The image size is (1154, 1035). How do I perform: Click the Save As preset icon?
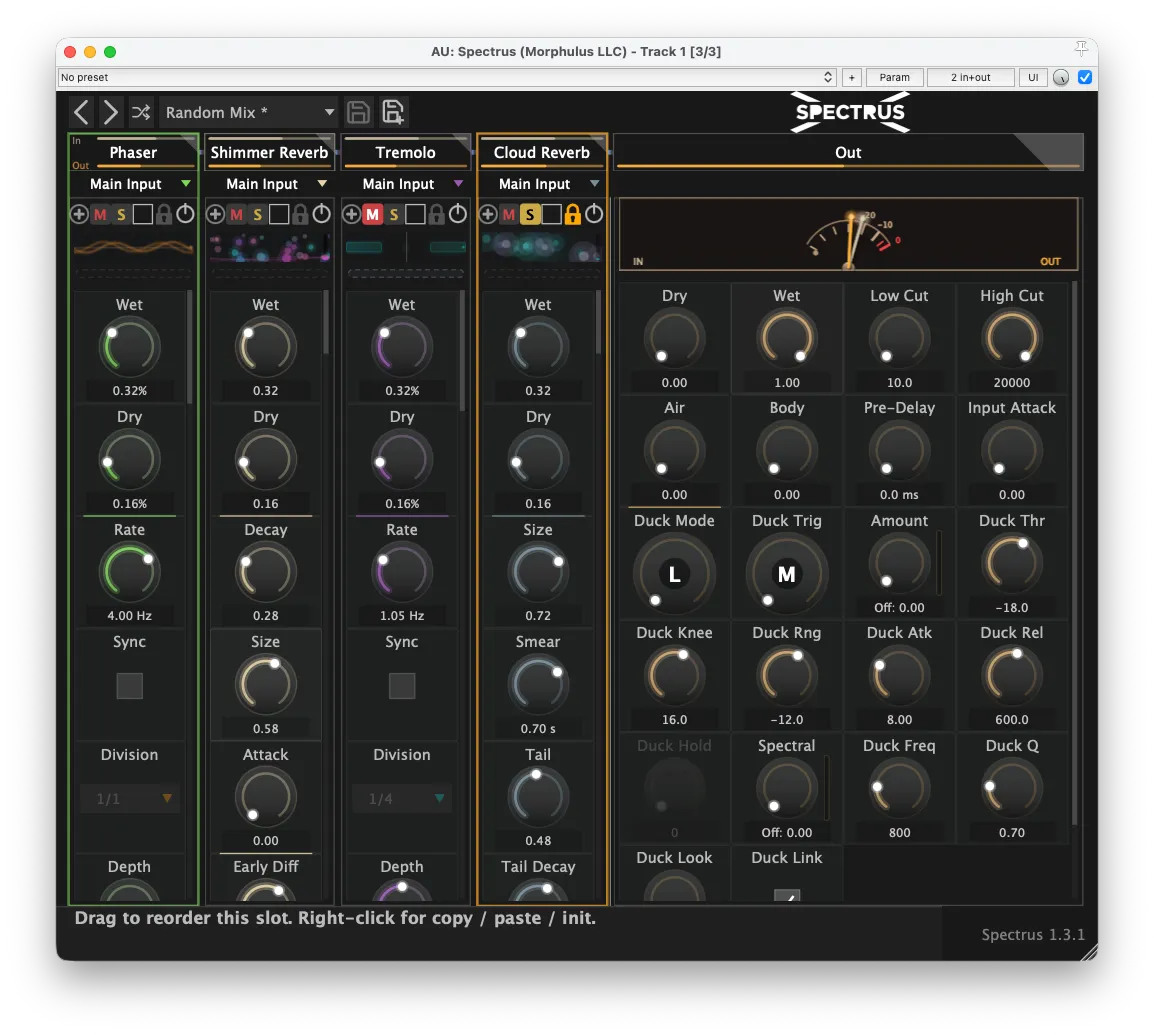(393, 112)
